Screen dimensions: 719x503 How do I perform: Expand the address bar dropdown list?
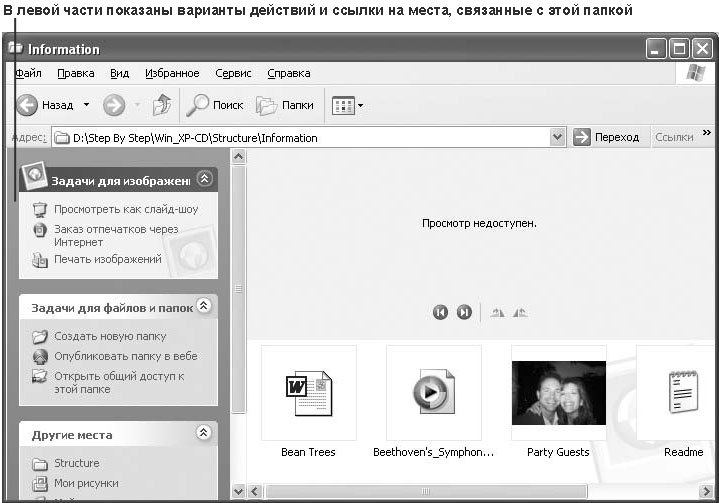click(x=557, y=137)
